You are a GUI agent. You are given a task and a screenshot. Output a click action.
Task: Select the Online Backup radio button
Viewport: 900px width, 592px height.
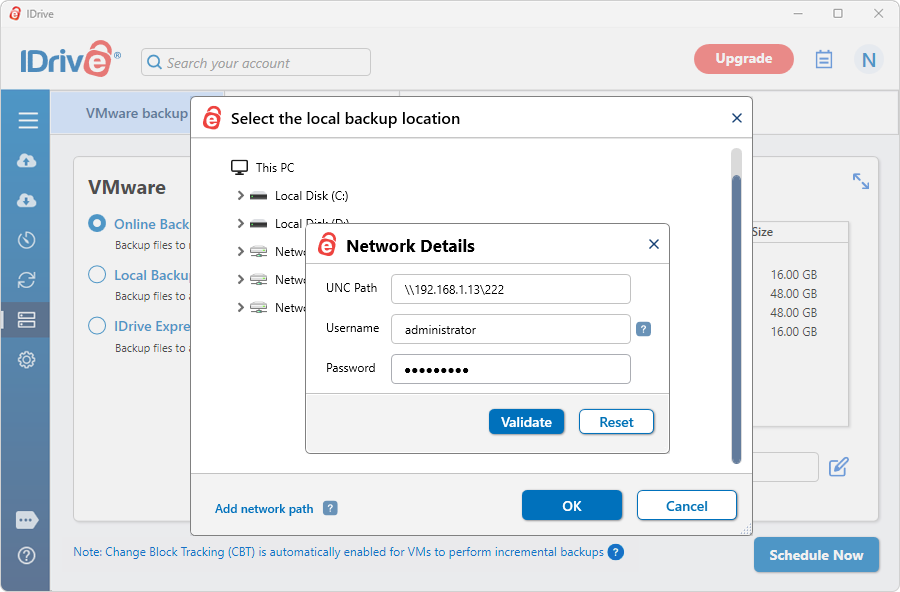[97, 223]
